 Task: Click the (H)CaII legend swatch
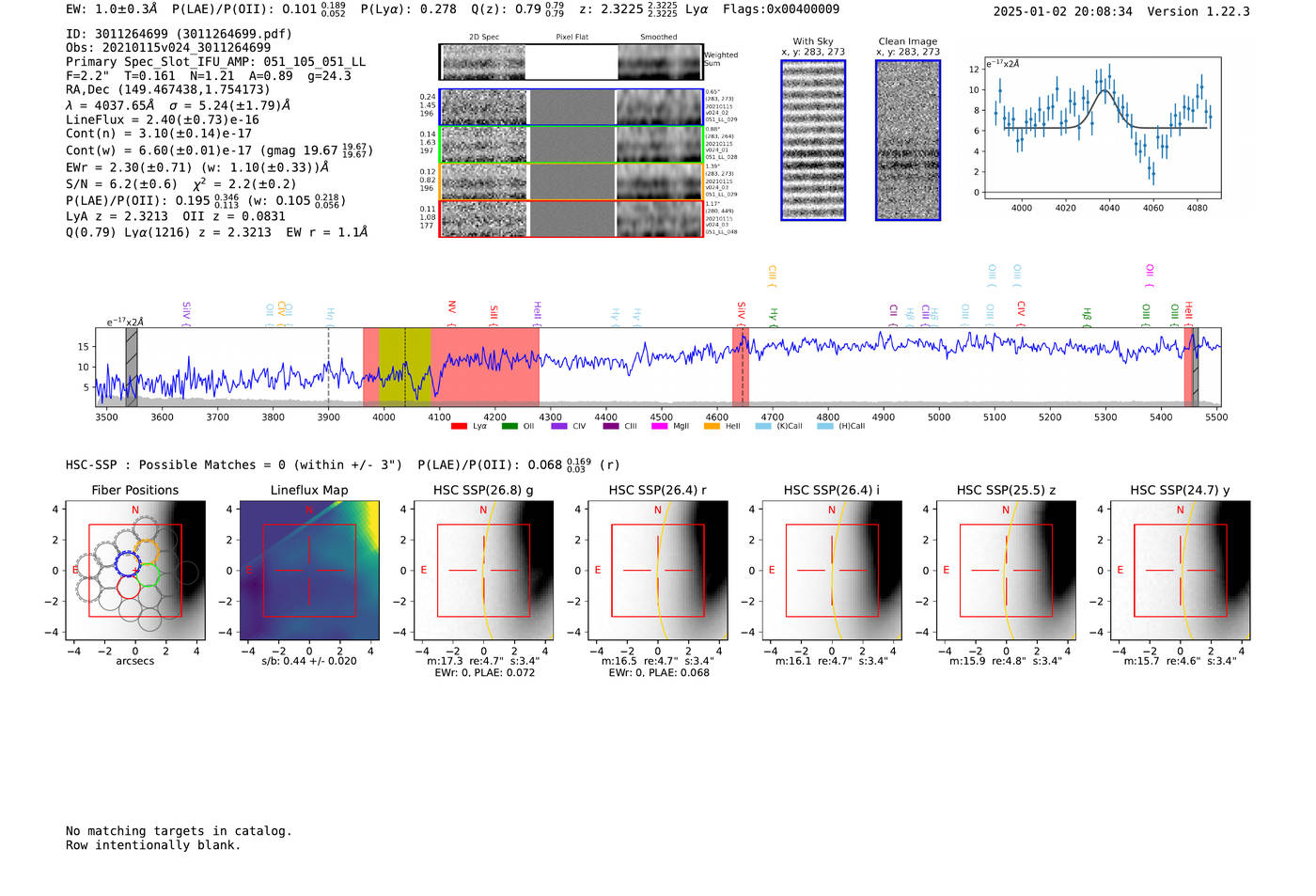(825, 427)
